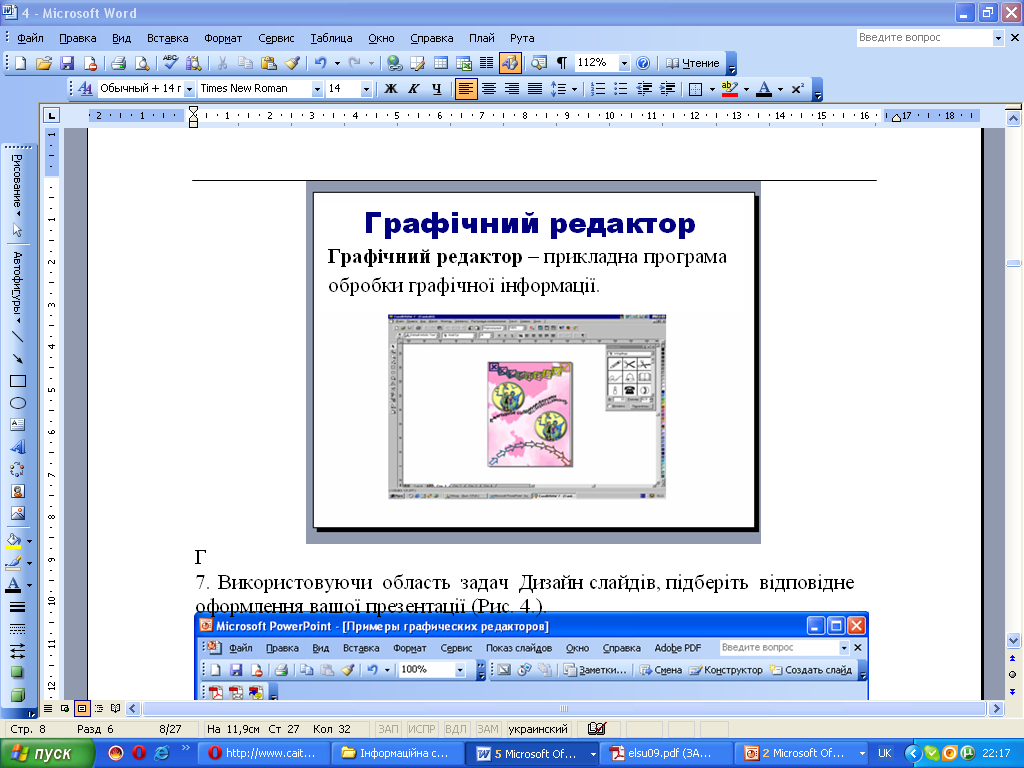
Task: Open the Columns layout icon
Action: 487,63
